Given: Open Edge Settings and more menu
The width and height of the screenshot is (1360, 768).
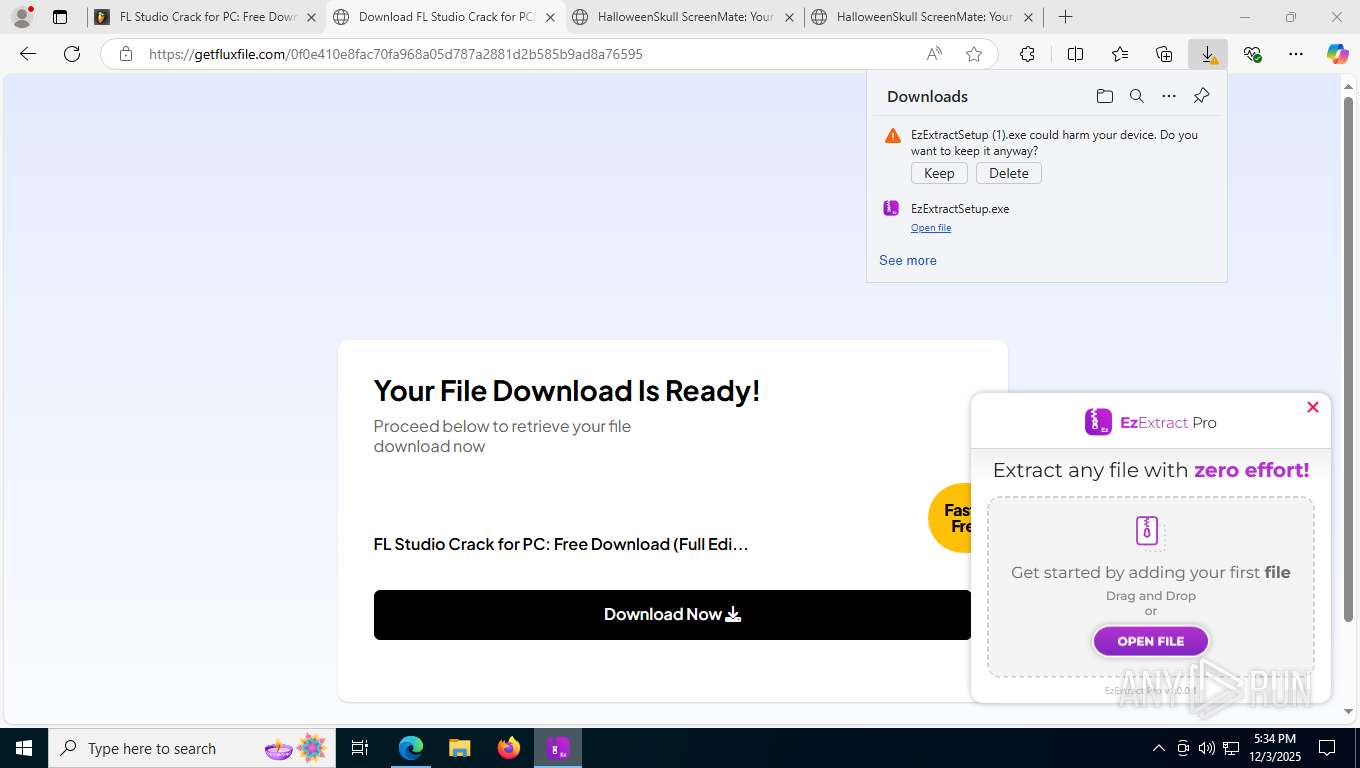Looking at the screenshot, I should click(1296, 54).
